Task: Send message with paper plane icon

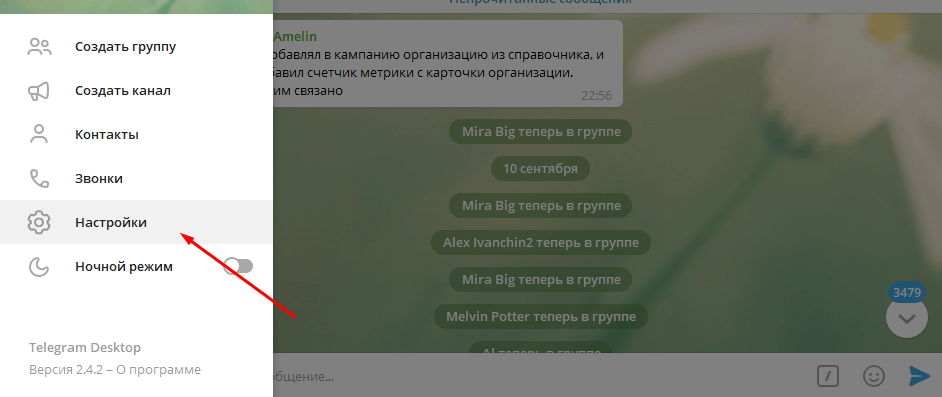Action: click(919, 376)
